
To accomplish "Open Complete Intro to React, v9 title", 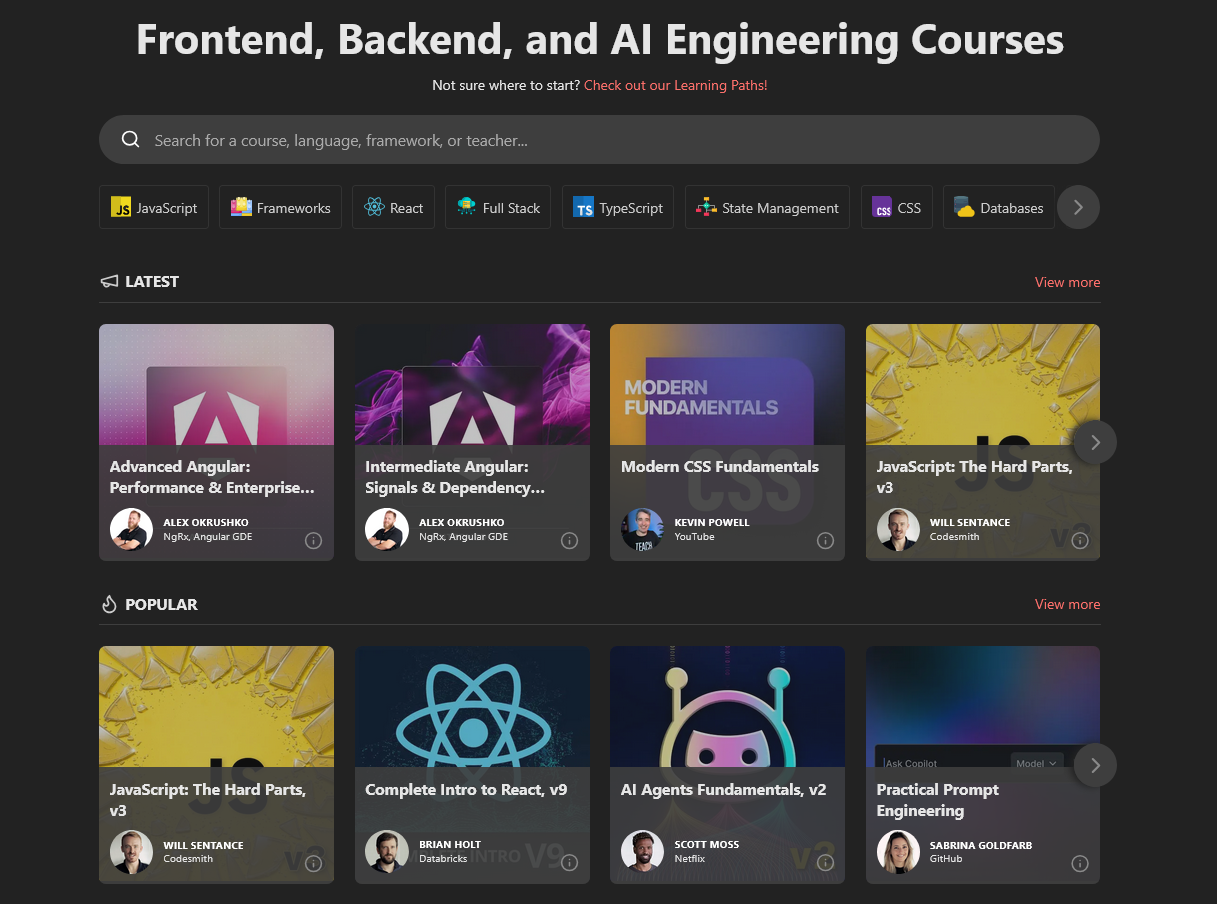I will pyautogui.click(x=466, y=790).
